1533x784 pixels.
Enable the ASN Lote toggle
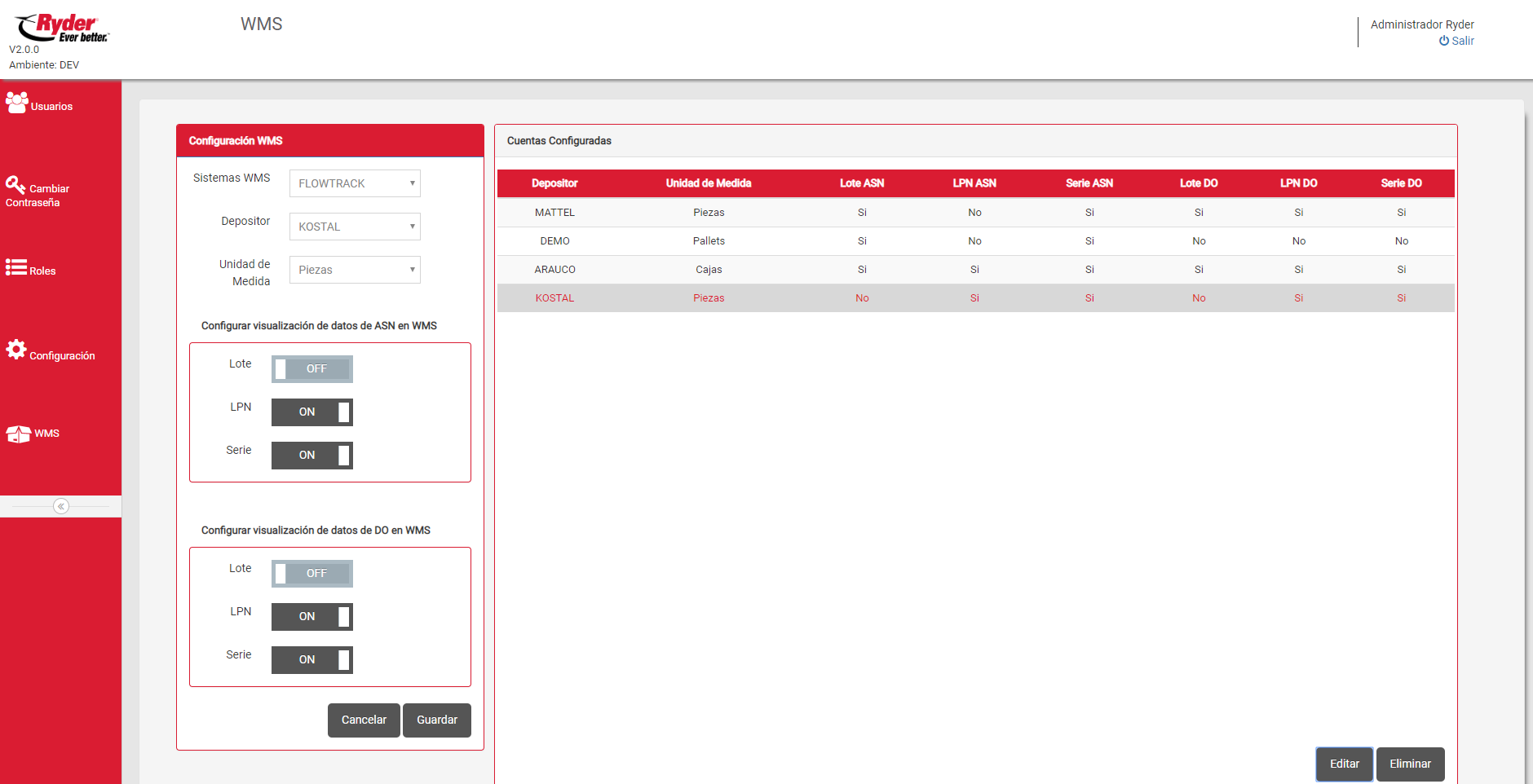[311, 369]
